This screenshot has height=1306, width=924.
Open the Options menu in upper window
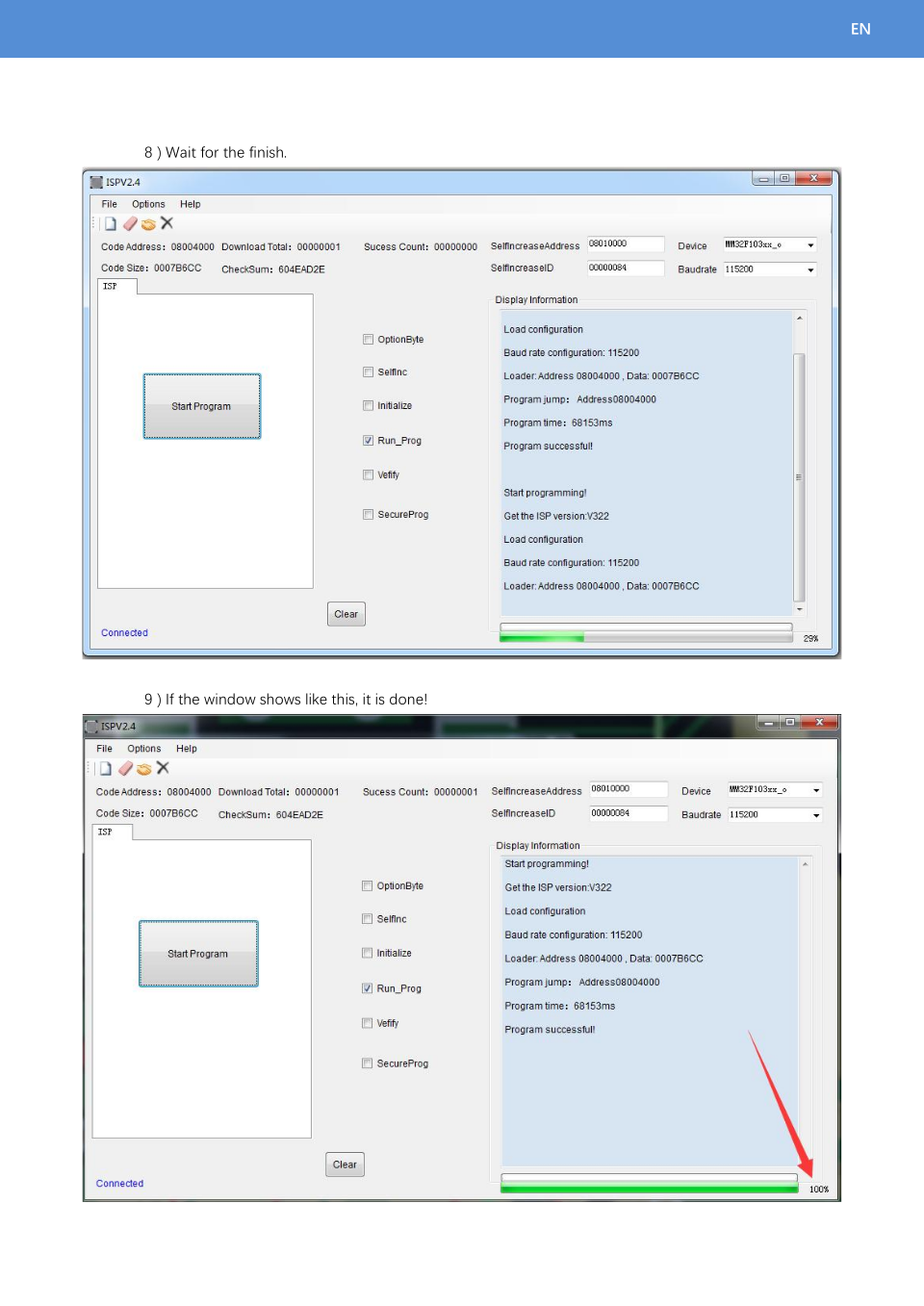(x=148, y=204)
